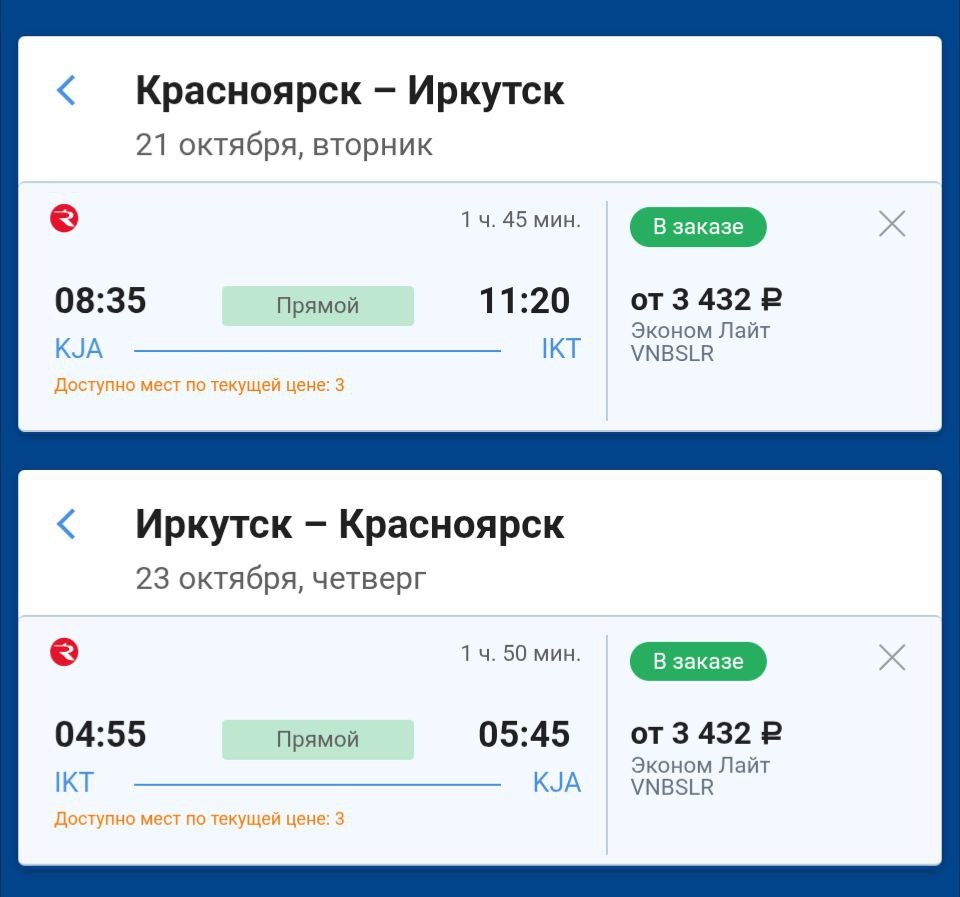The image size is (960, 897).
Task: Click airline logo on Иркутск–Красноярск flight
Action: (x=64, y=653)
